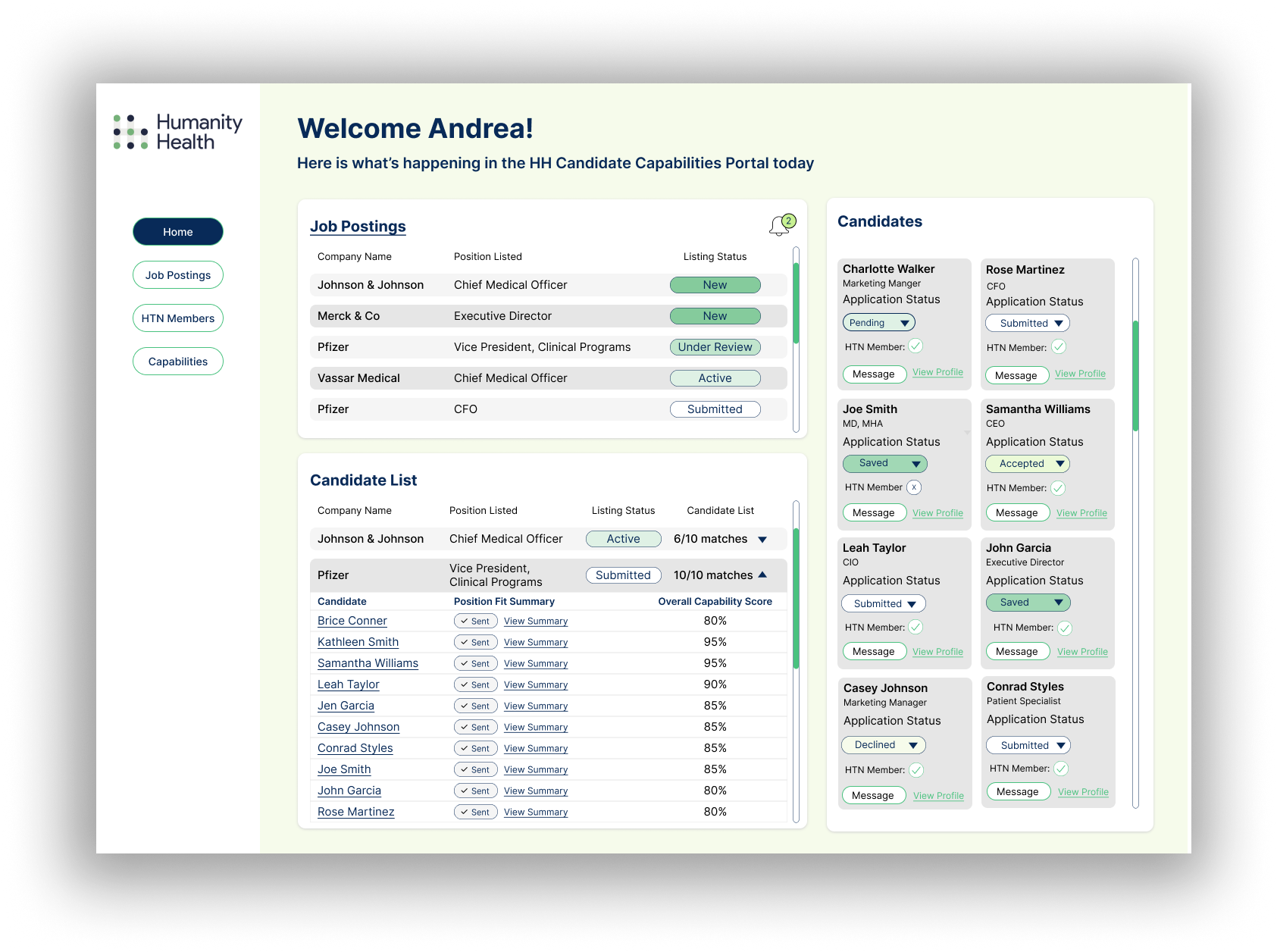1277x952 pixels.
Task: View John Garcia's profile
Action: pyautogui.click(x=1082, y=652)
